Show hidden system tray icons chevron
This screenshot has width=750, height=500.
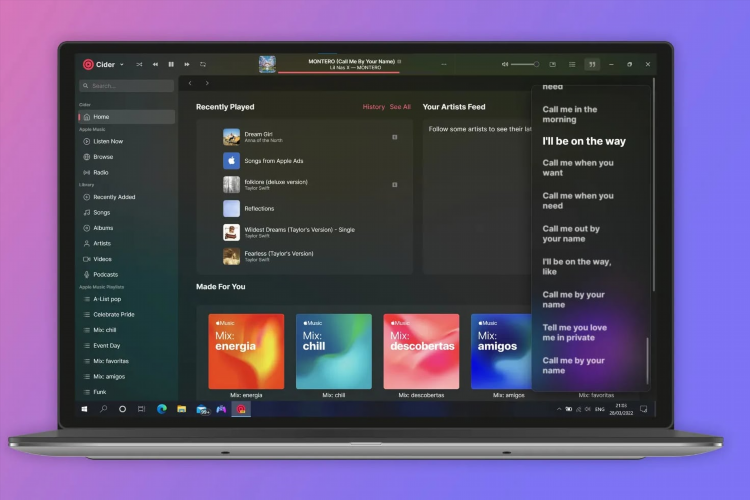[559, 410]
